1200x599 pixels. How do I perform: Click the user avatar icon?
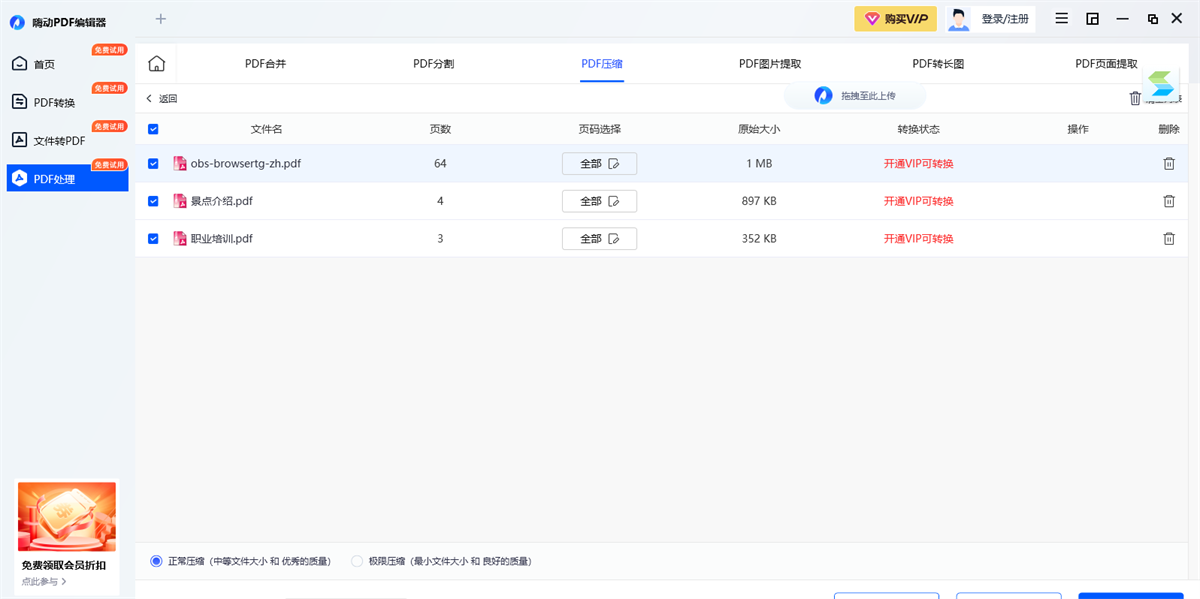(x=959, y=19)
